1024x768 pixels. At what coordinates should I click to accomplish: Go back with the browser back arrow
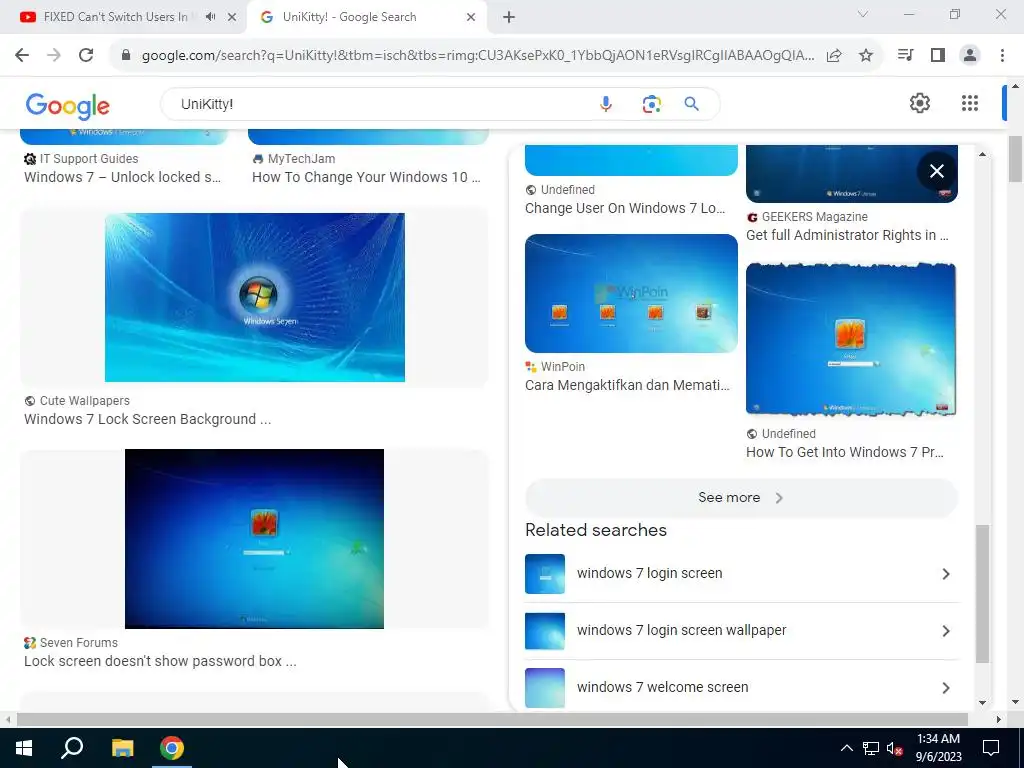click(22, 55)
